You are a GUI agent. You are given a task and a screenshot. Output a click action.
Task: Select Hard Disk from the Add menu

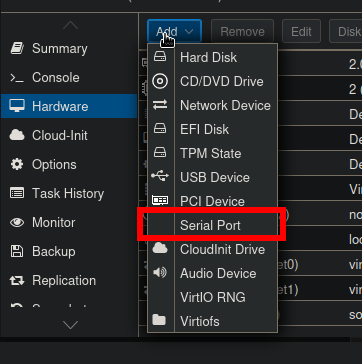coord(212,57)
